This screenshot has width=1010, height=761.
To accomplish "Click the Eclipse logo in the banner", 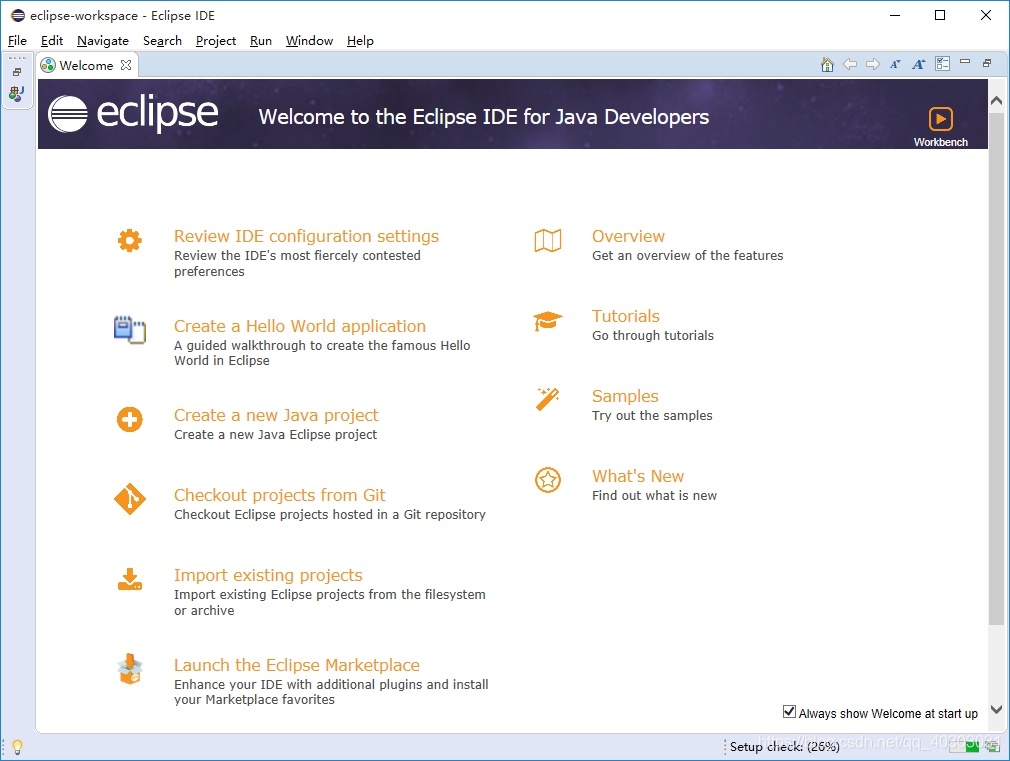I will coord(133,113).
